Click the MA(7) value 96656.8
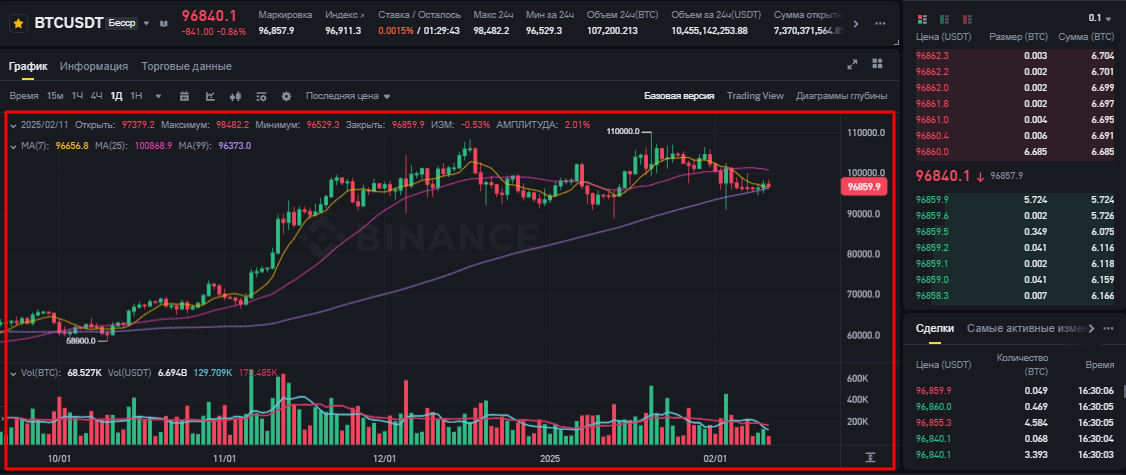Viewport: 1126px width, 475px height. point(73,146)
